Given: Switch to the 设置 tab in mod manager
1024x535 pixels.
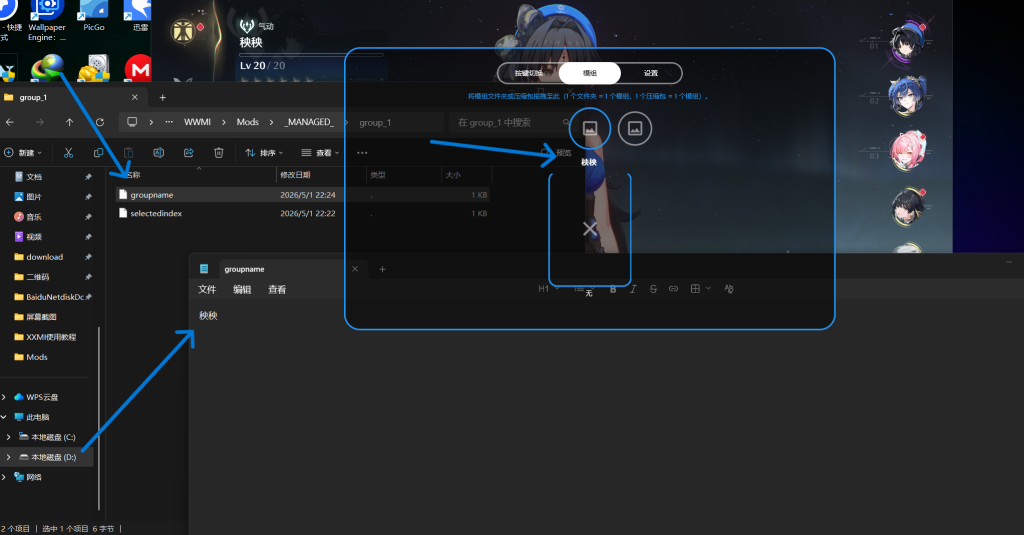Looking at the screenshot, I should tap(650, 73).
